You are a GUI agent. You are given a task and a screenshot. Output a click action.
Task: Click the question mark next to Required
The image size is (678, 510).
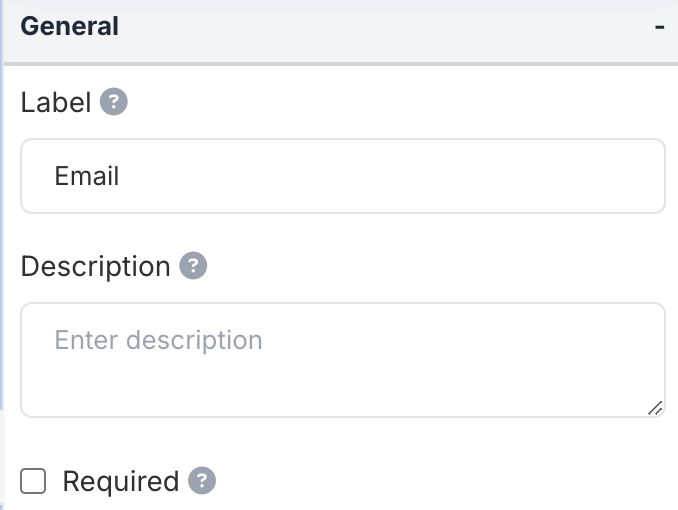point(202,481)
